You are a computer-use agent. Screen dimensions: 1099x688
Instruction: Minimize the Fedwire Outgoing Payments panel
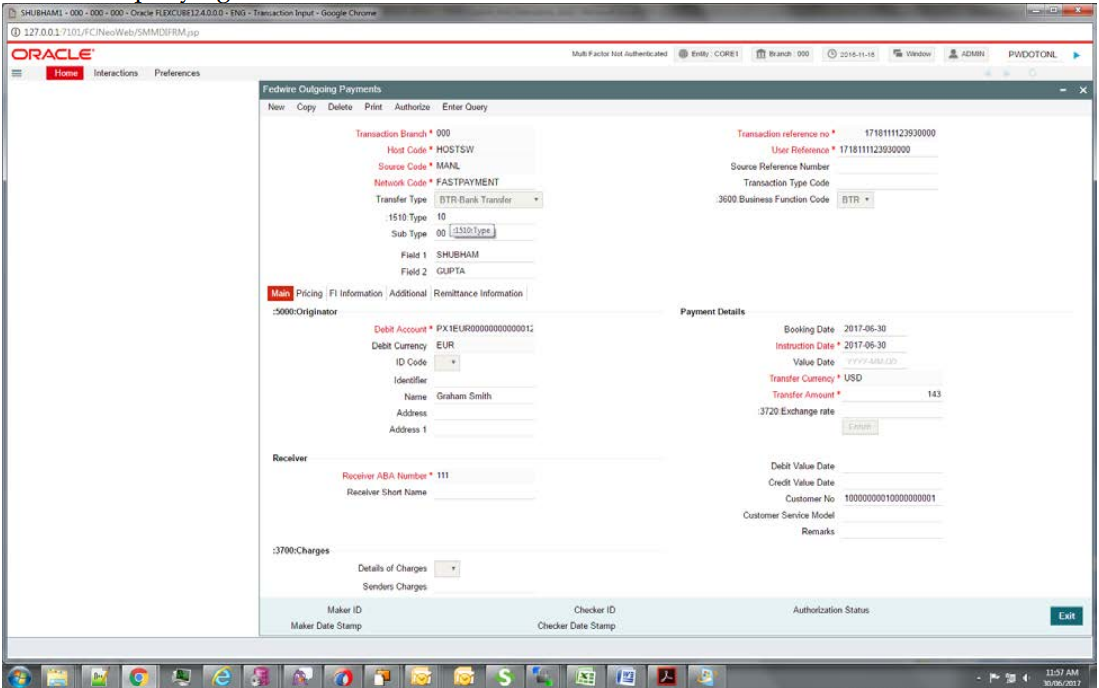(1063, 90)
